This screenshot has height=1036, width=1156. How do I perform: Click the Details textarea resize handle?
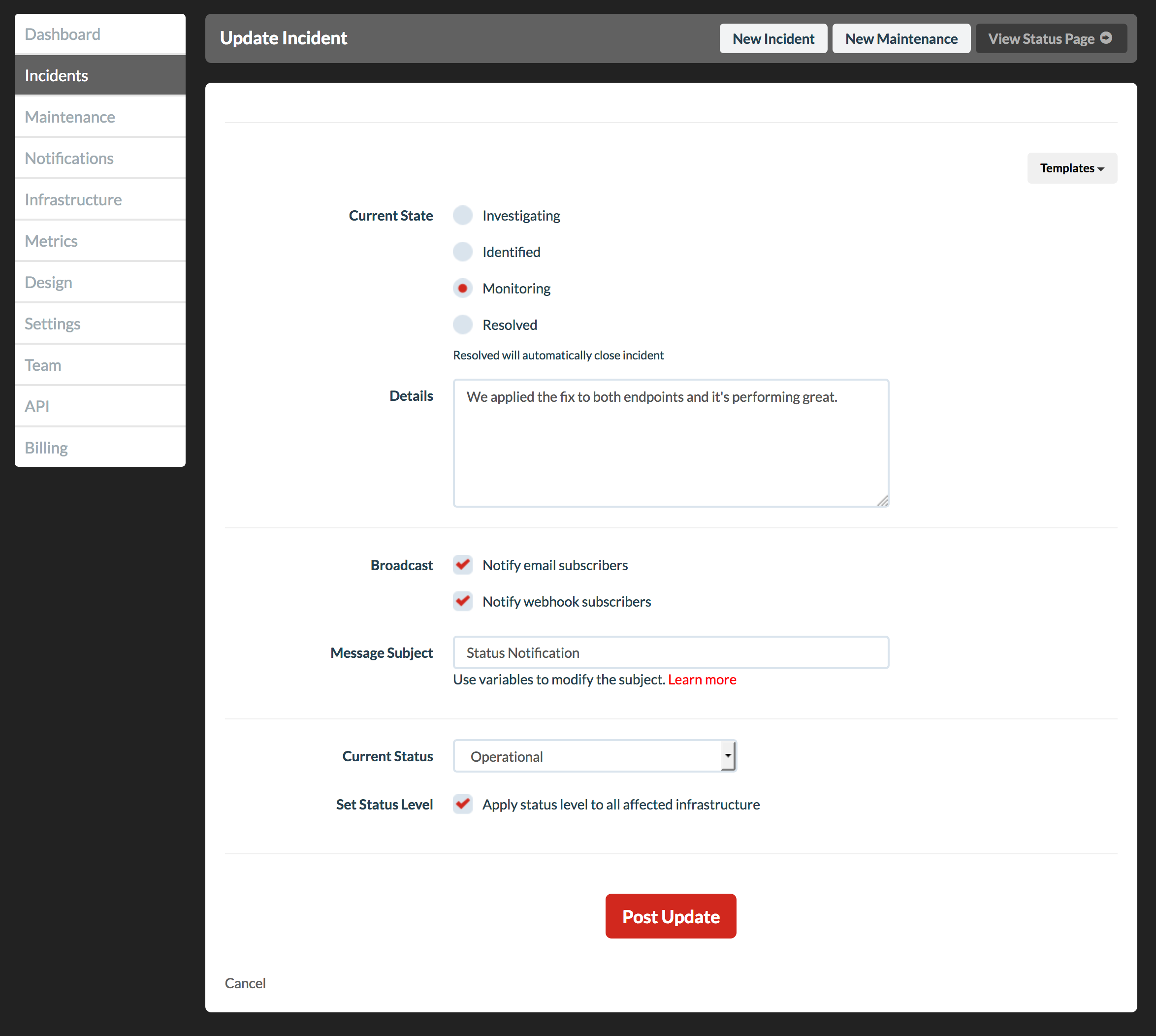pos(882,501)
